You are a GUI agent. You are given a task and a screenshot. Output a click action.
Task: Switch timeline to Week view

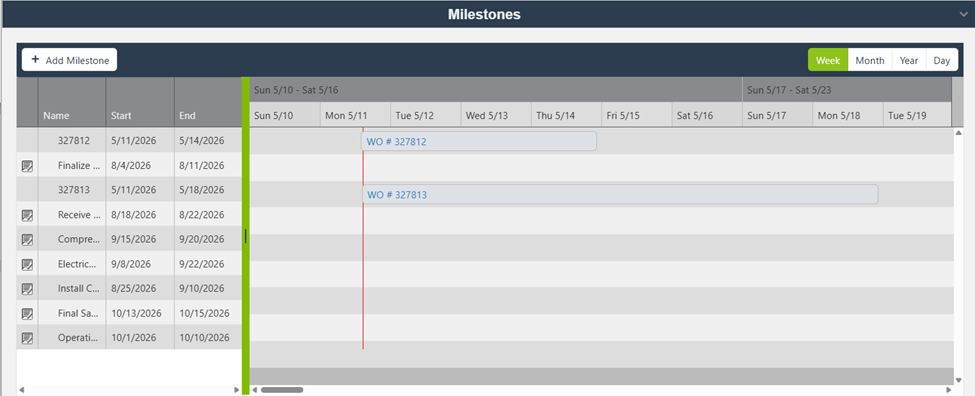[828, 60]
